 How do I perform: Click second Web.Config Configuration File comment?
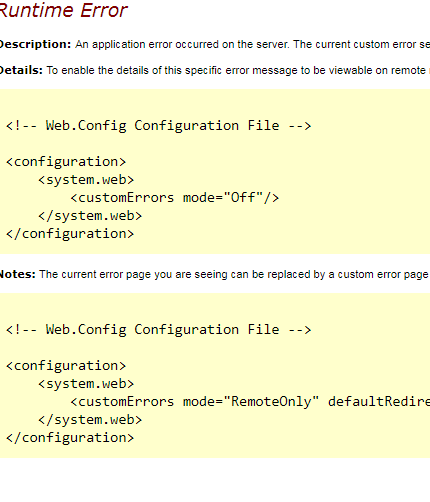coord(159,330)
